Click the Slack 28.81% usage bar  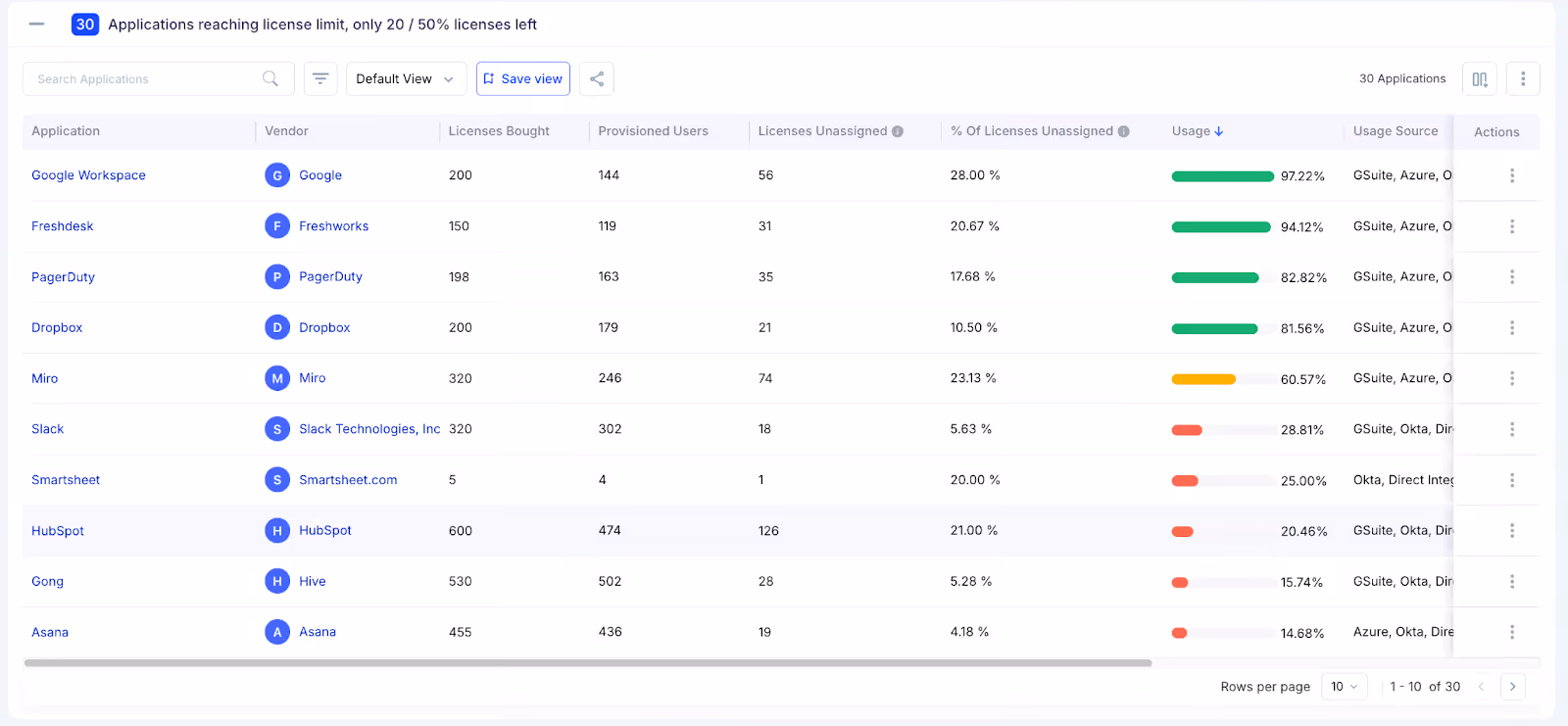pos(1223,430)
